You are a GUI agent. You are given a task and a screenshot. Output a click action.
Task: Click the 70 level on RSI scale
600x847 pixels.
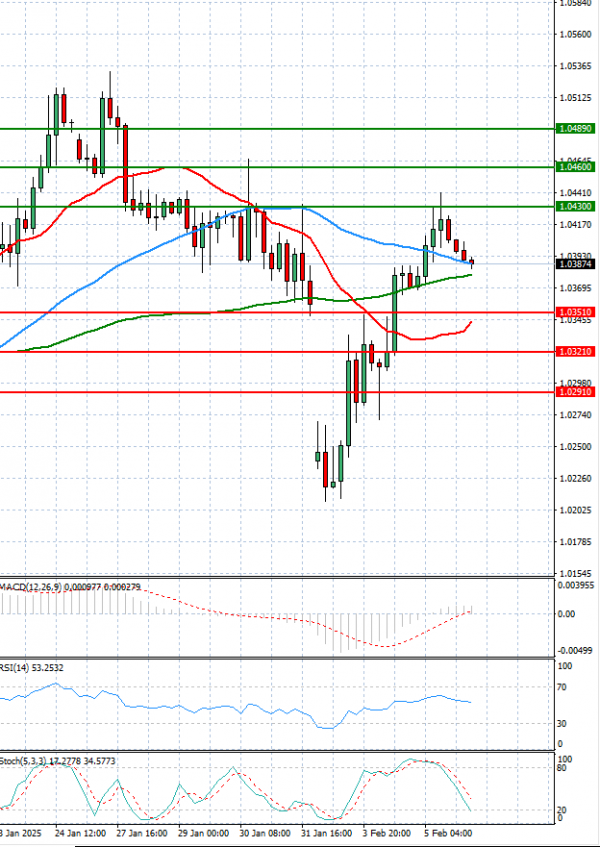[564, 688]
